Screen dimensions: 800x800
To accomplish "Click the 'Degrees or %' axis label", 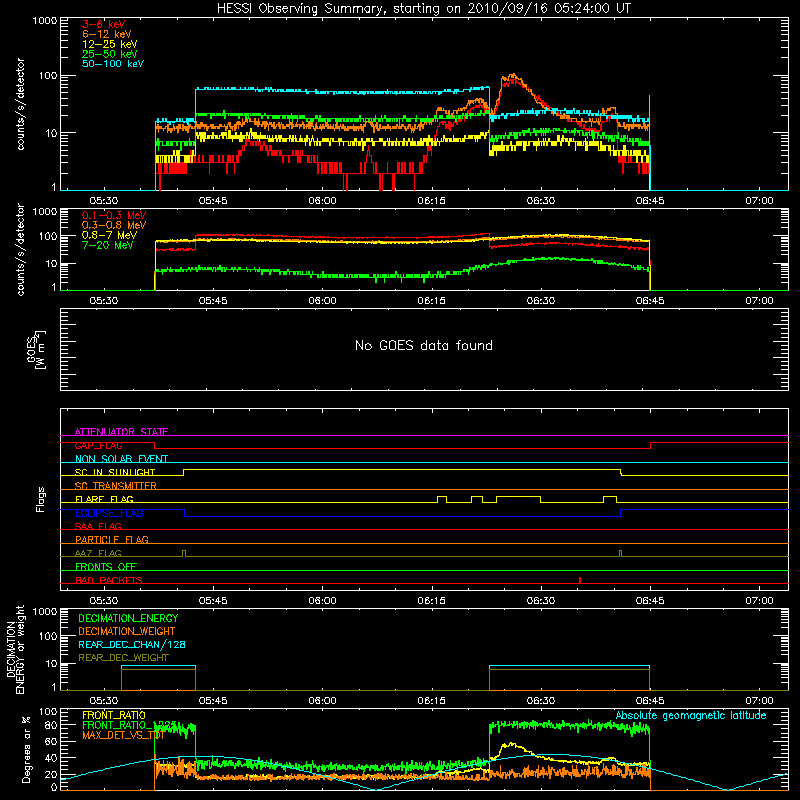I will [x=26, y=749].
